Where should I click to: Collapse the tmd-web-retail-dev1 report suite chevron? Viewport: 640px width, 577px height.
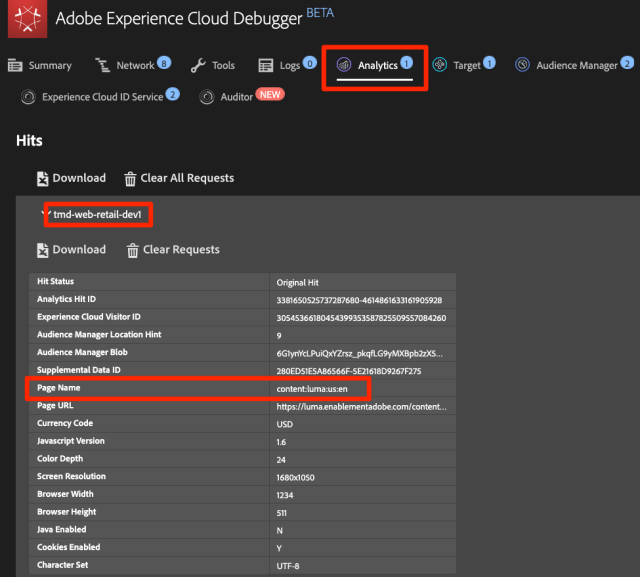pos(46,214)
